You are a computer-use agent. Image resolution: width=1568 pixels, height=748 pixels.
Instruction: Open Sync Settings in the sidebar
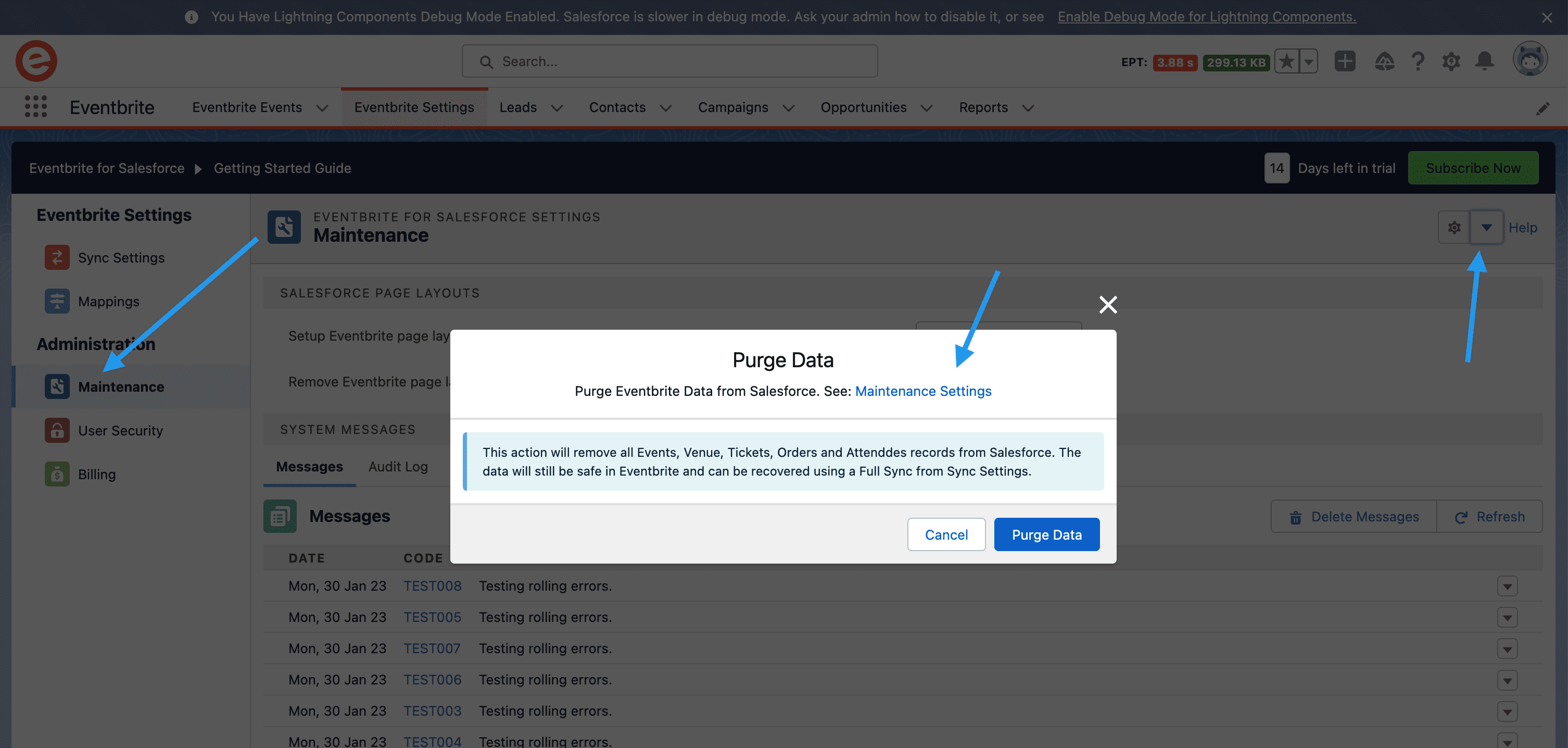(121, 258)
